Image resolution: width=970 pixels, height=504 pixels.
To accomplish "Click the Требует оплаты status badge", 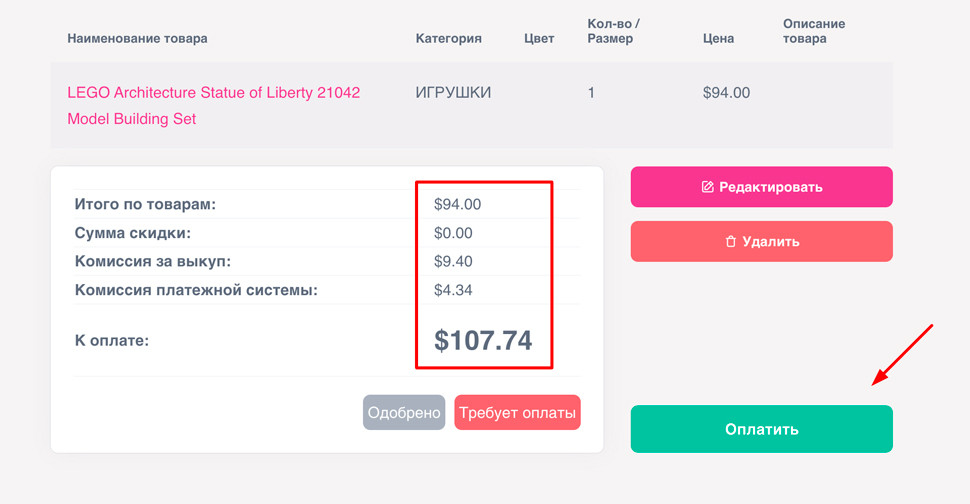I will pyautogui.click(x=517, y=412).
